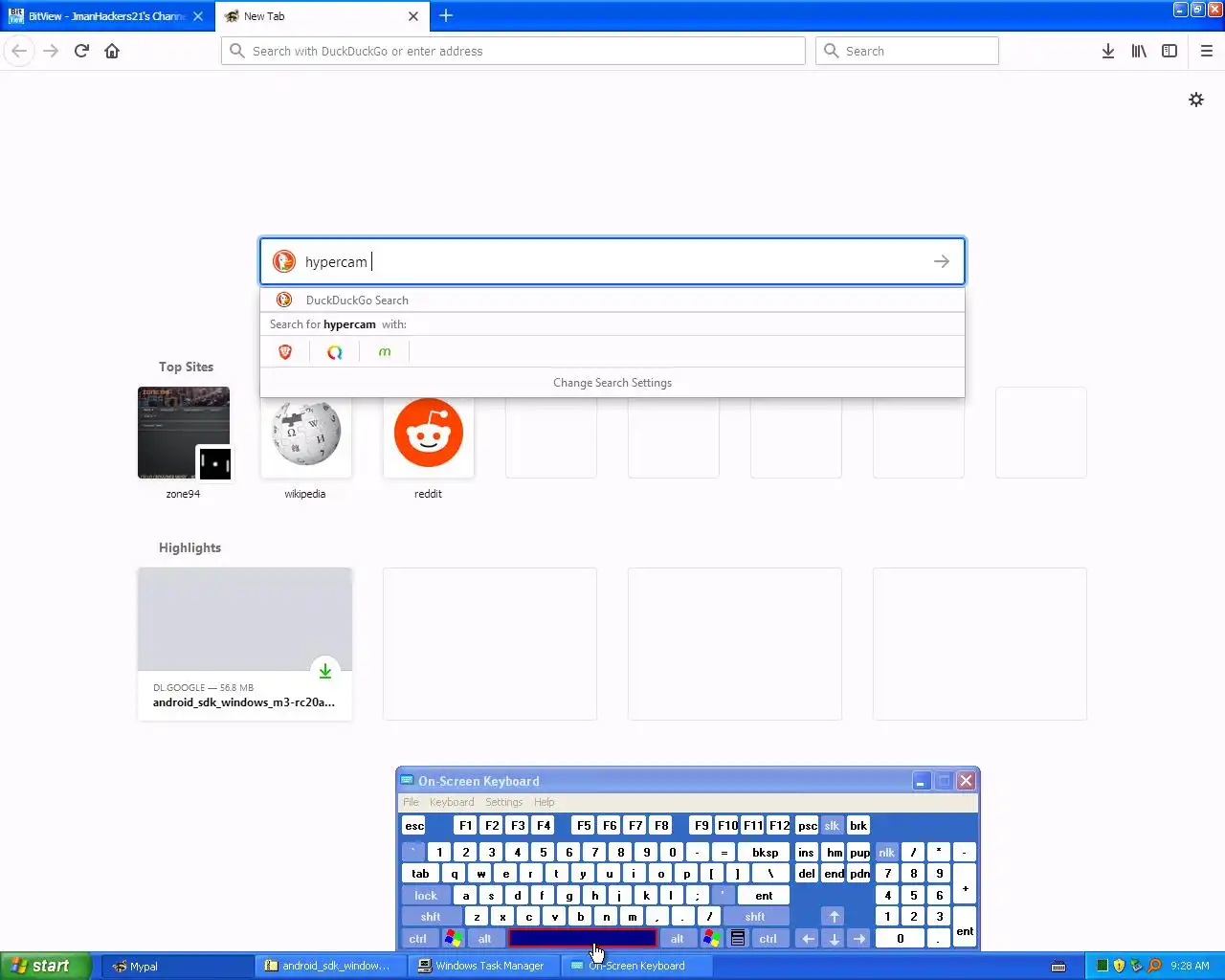The width and height of the screenshot is (1225, 980).
Task: Open the Windows start menu
Action: pos(46,966)
